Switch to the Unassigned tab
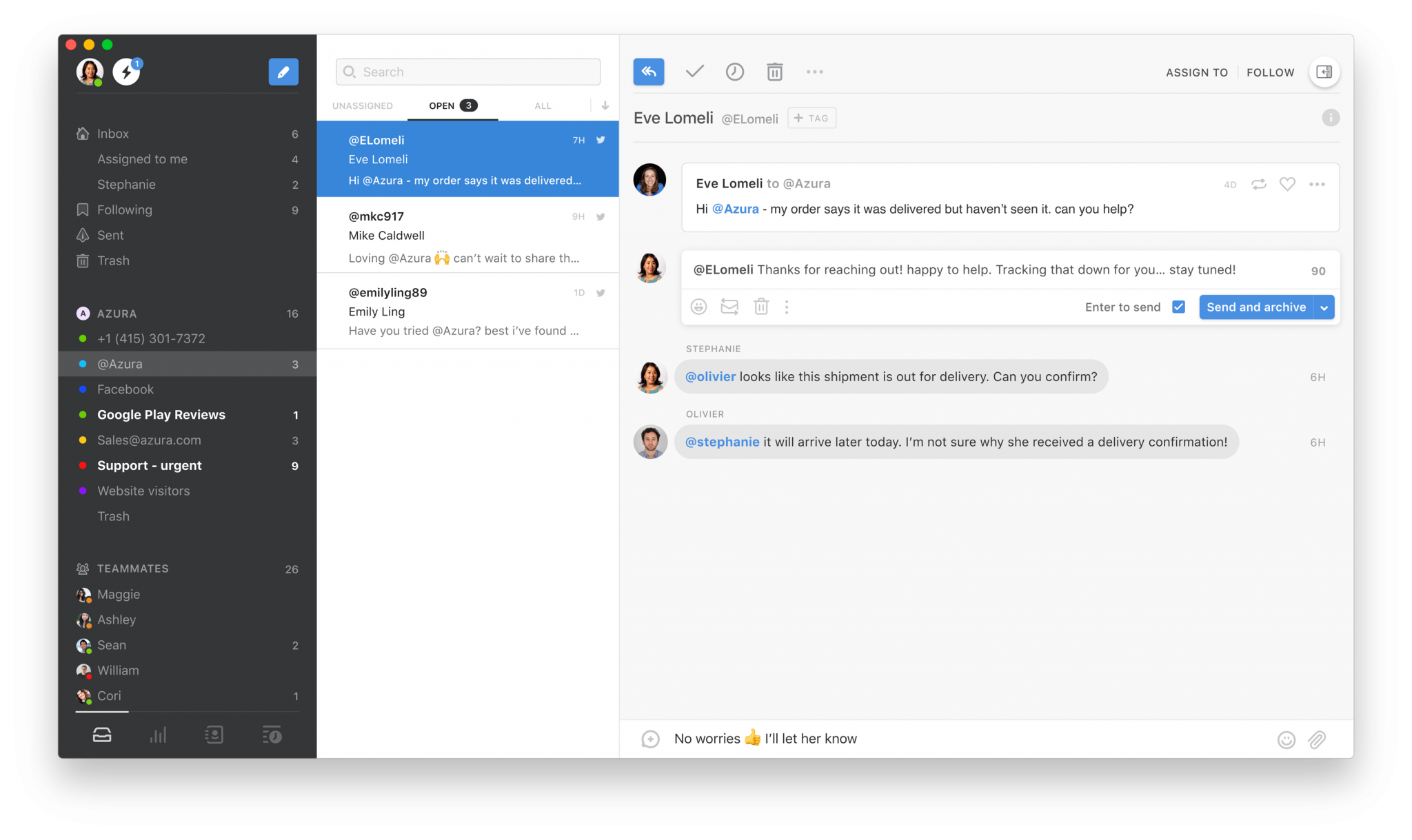 click(362, 105)
